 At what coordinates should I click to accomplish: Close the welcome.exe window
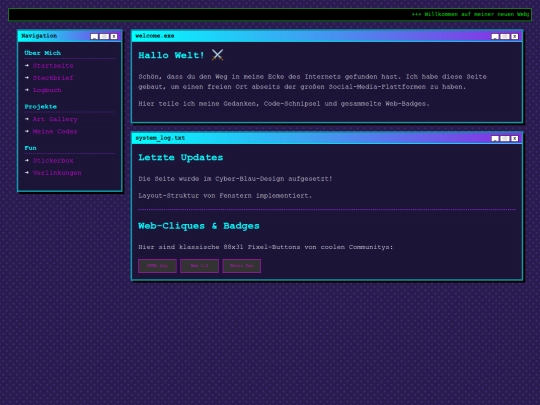click(515, 37)
